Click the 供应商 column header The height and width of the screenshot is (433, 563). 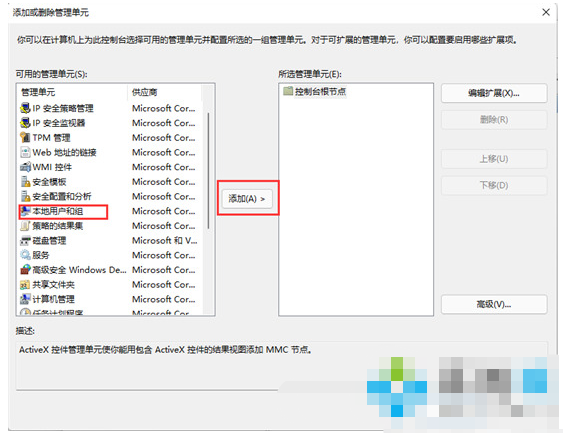pyautogui.click(x=164, y=92)
